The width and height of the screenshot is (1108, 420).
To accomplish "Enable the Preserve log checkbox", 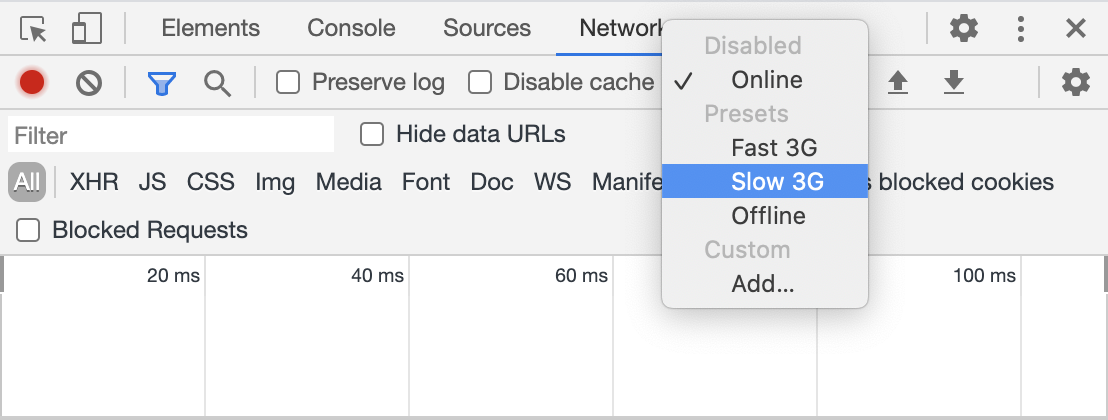I will tap(288, 82).
